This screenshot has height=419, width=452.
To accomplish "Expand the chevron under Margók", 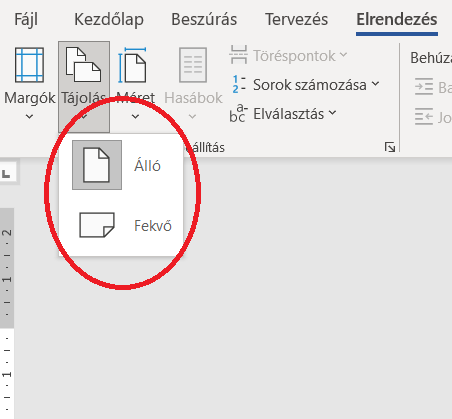I will [x=29, y=117].
